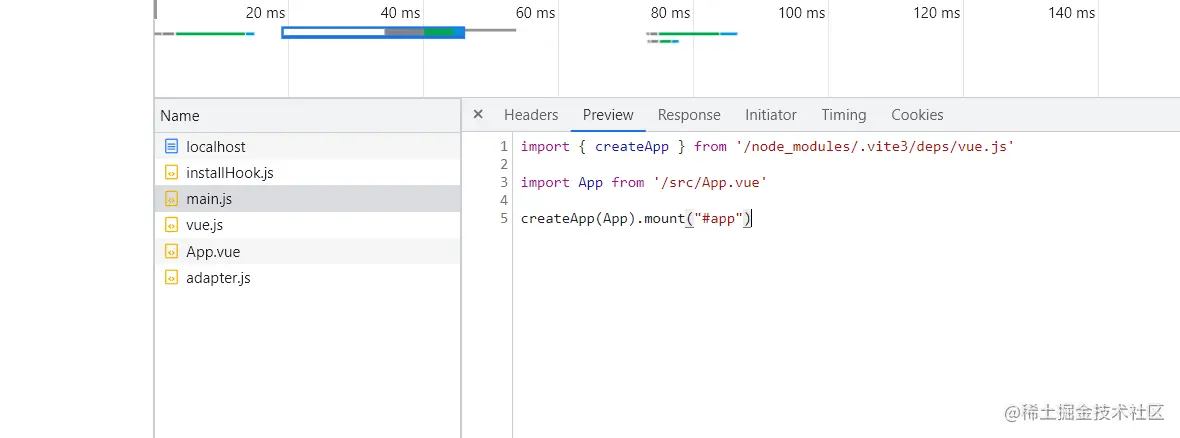Click the vue.js script file icon
Image resolution: width=1180 pixels, height=438 pixels.
[x=171, y=225]
